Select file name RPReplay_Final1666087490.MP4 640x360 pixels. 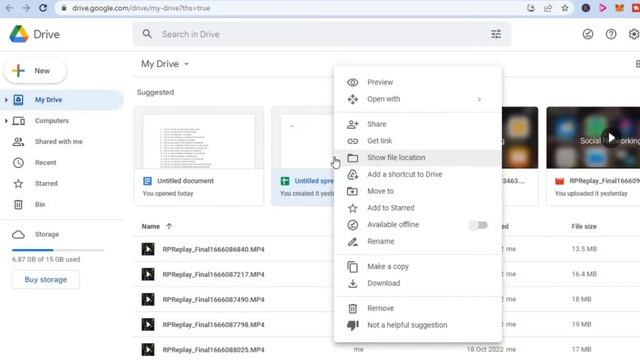[213, 300]
